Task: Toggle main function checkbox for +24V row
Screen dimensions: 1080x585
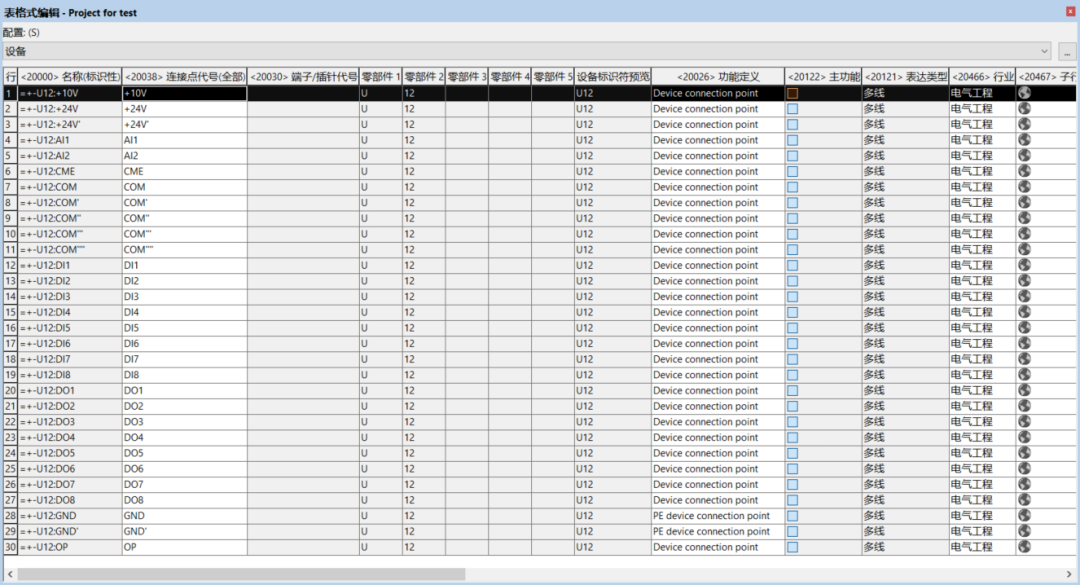Action: click(x=793, y=109)
